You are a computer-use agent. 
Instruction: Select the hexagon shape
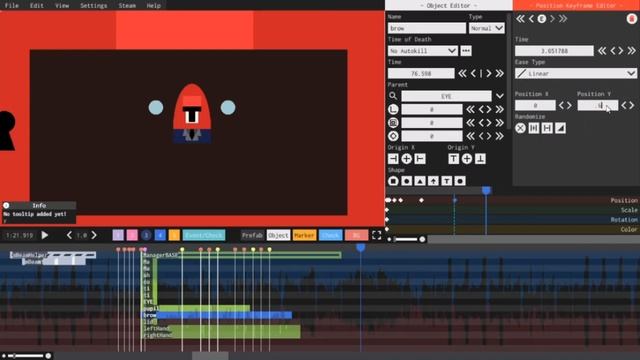pyautogui.click(x=460, y=181)
